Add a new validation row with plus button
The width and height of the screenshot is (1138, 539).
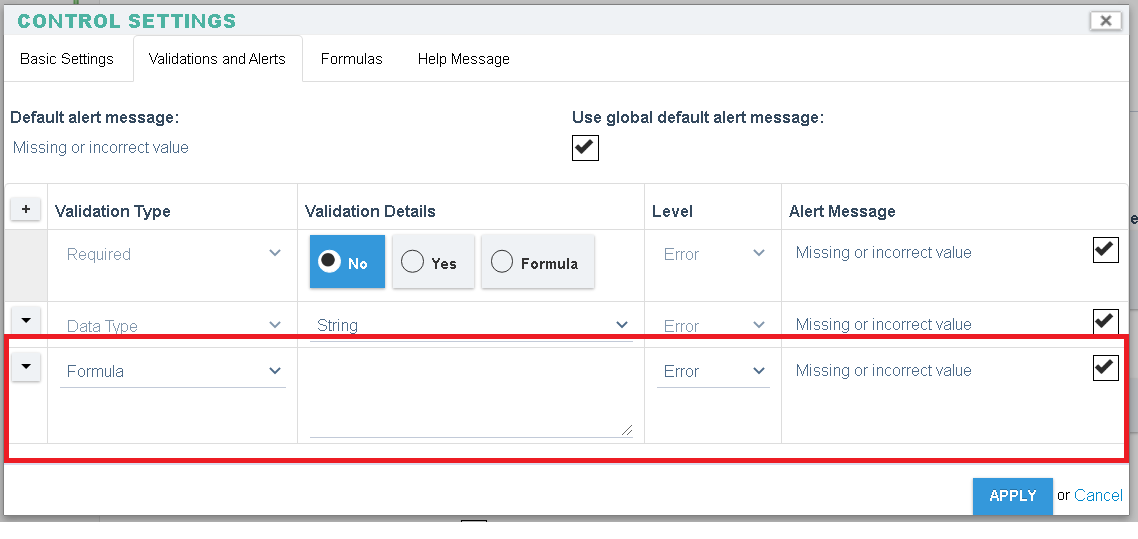point(25,210)
